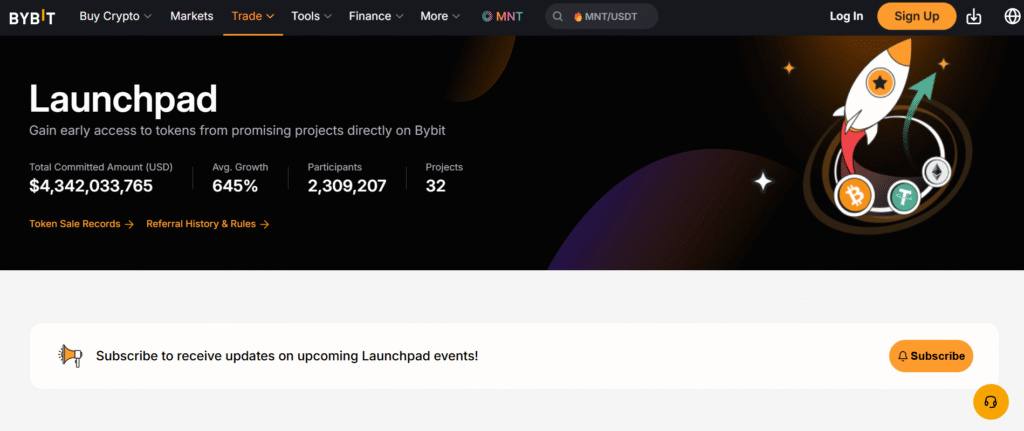This screenshot has height=431, width=1024.
Task: Open the Tools dropdown
Action: 312,16
